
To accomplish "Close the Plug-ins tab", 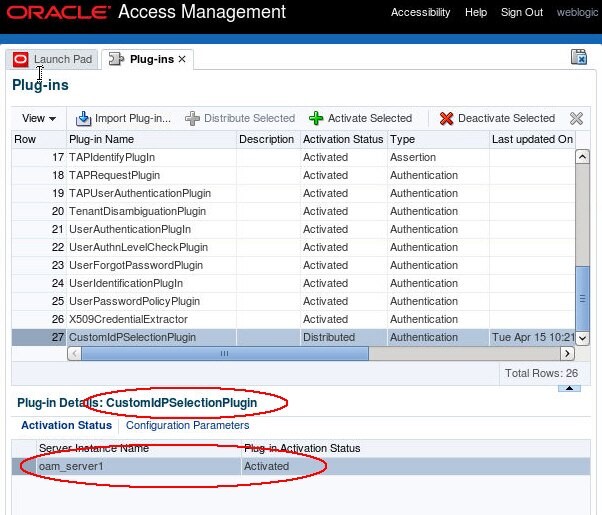I will [x=182, y=59].
